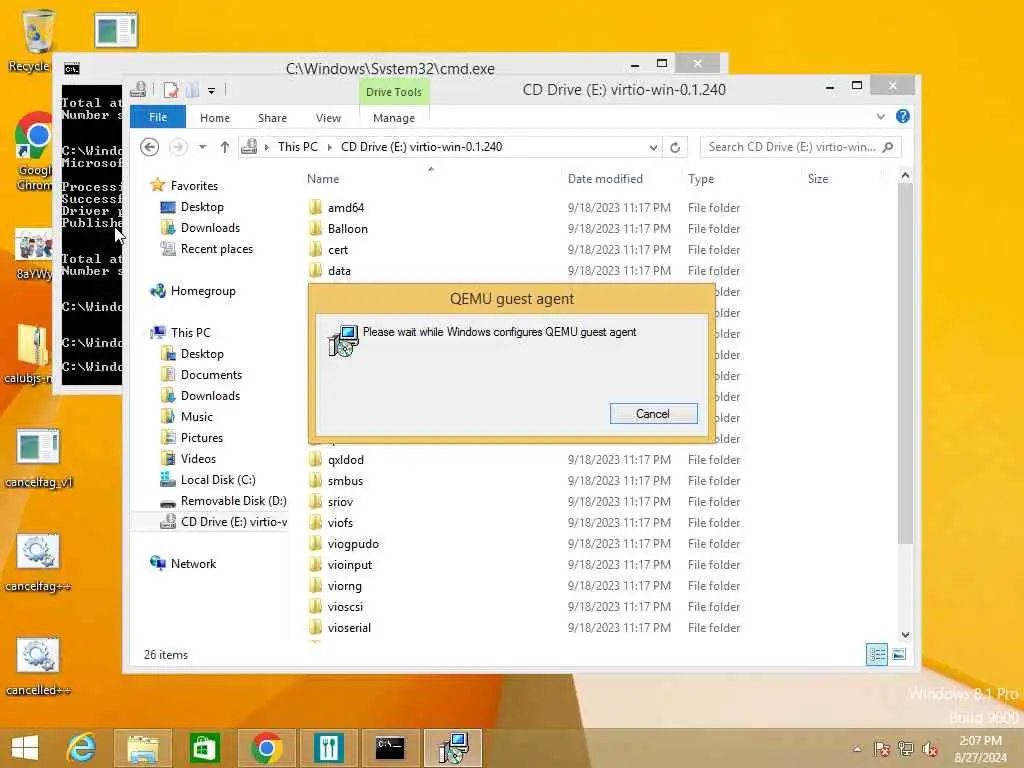1024x768 pixels.
Task: Select Downloads under Favorites
Action: [210, 227]
